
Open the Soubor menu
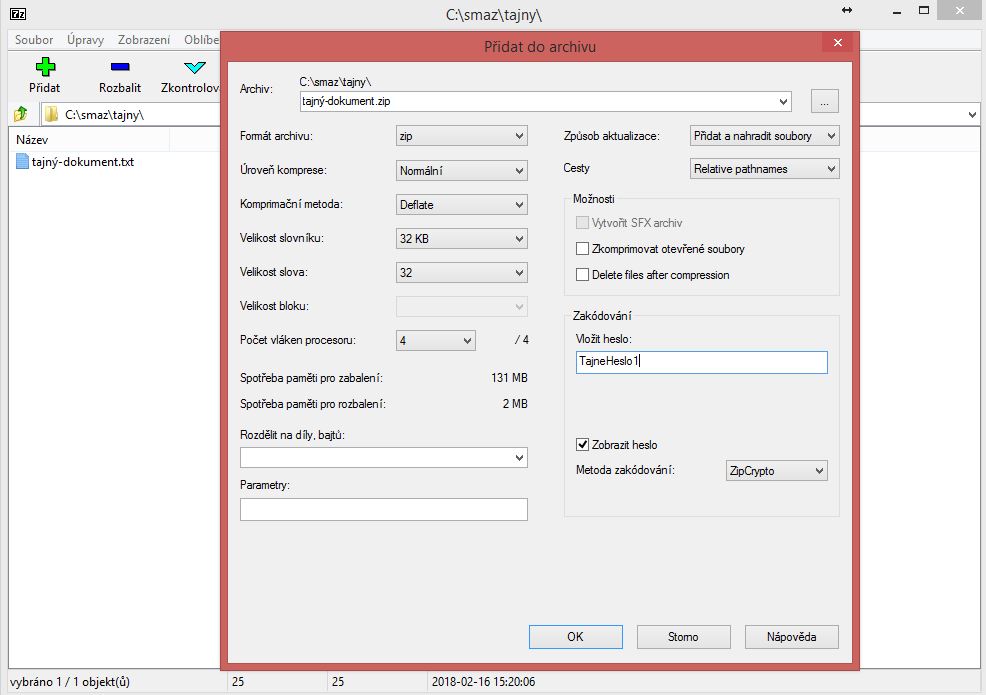click(34, 41)
